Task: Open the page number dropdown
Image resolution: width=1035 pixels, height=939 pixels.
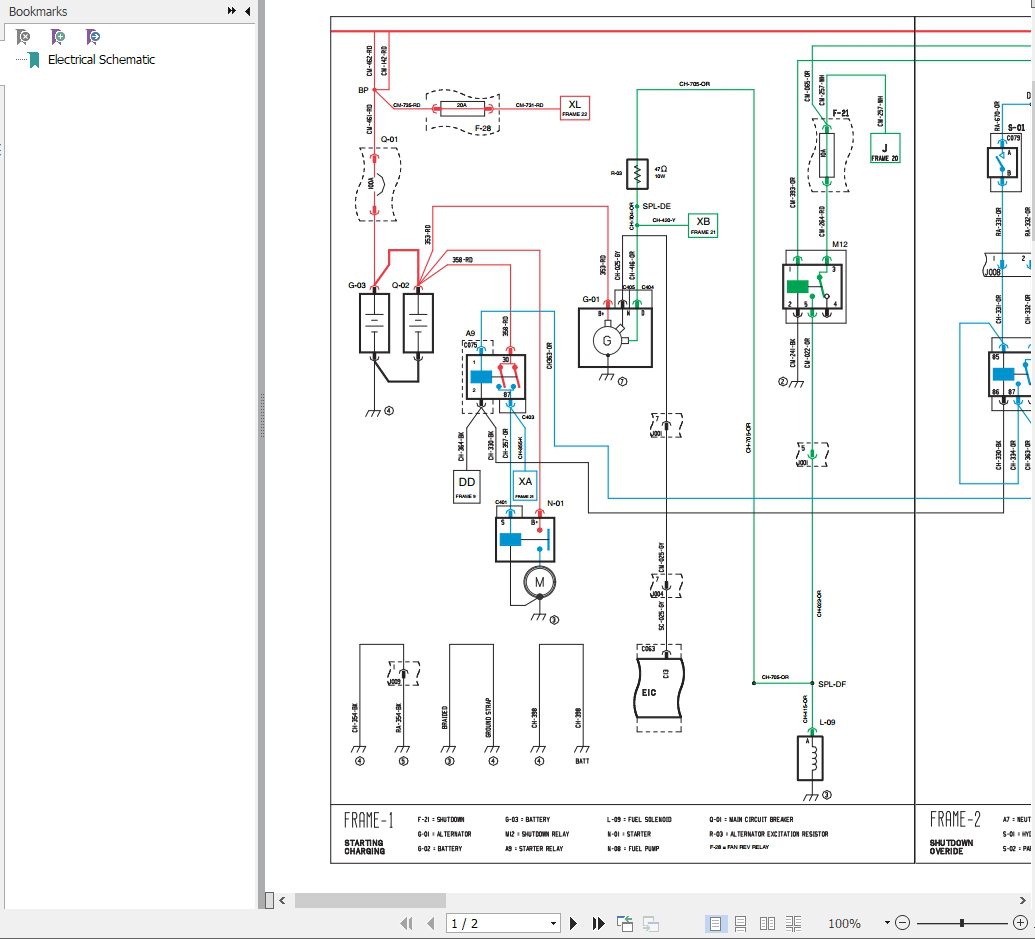Action: pyautogui.click(x=554, y=923)
